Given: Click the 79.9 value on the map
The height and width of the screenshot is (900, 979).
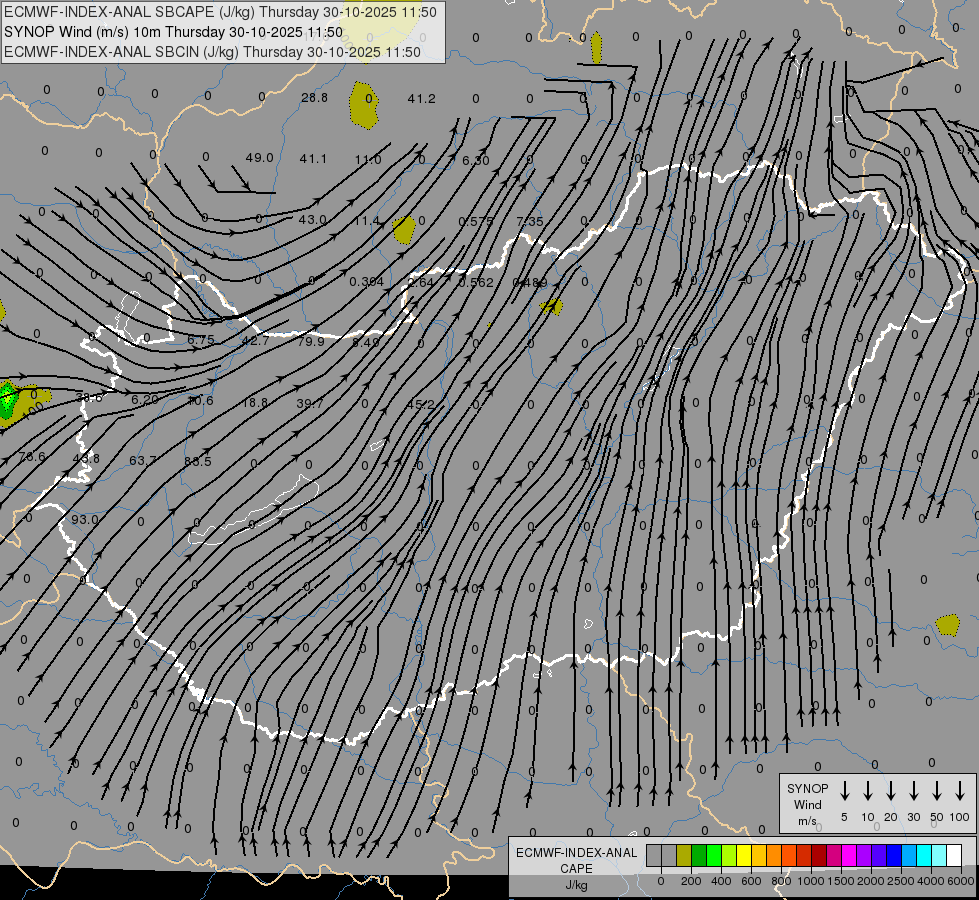Looking at the screenshot, I should [x=310, y=341].
